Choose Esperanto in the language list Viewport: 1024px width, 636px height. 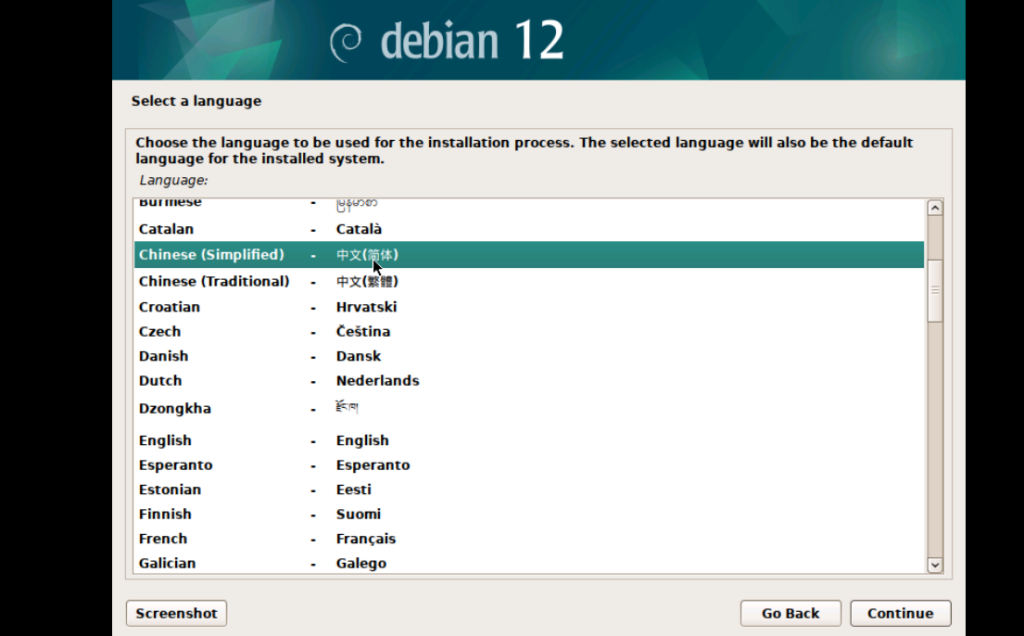[175, 465]
